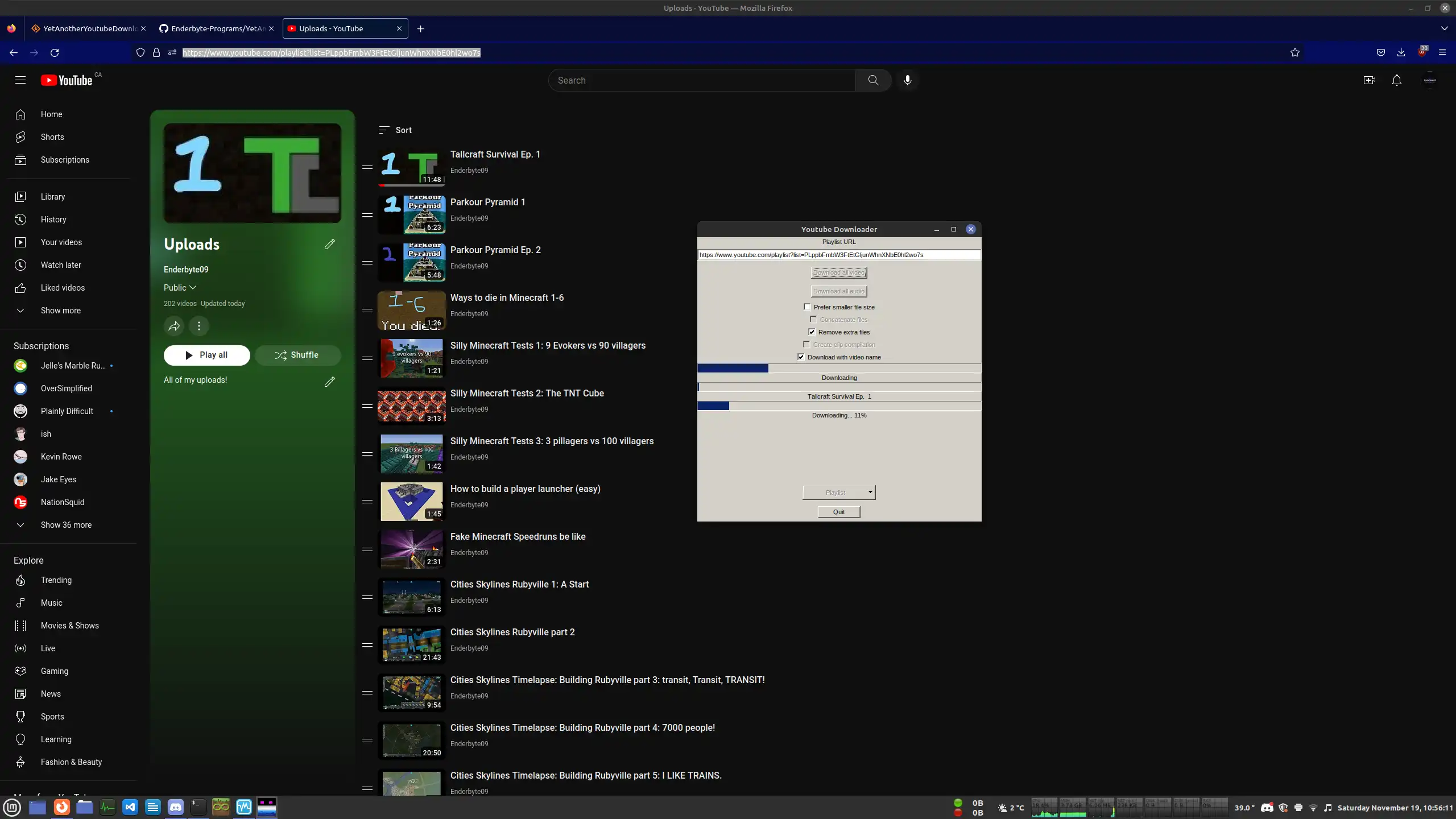
Task: Toggle 'Download with video name' setting
Action: 800,357
